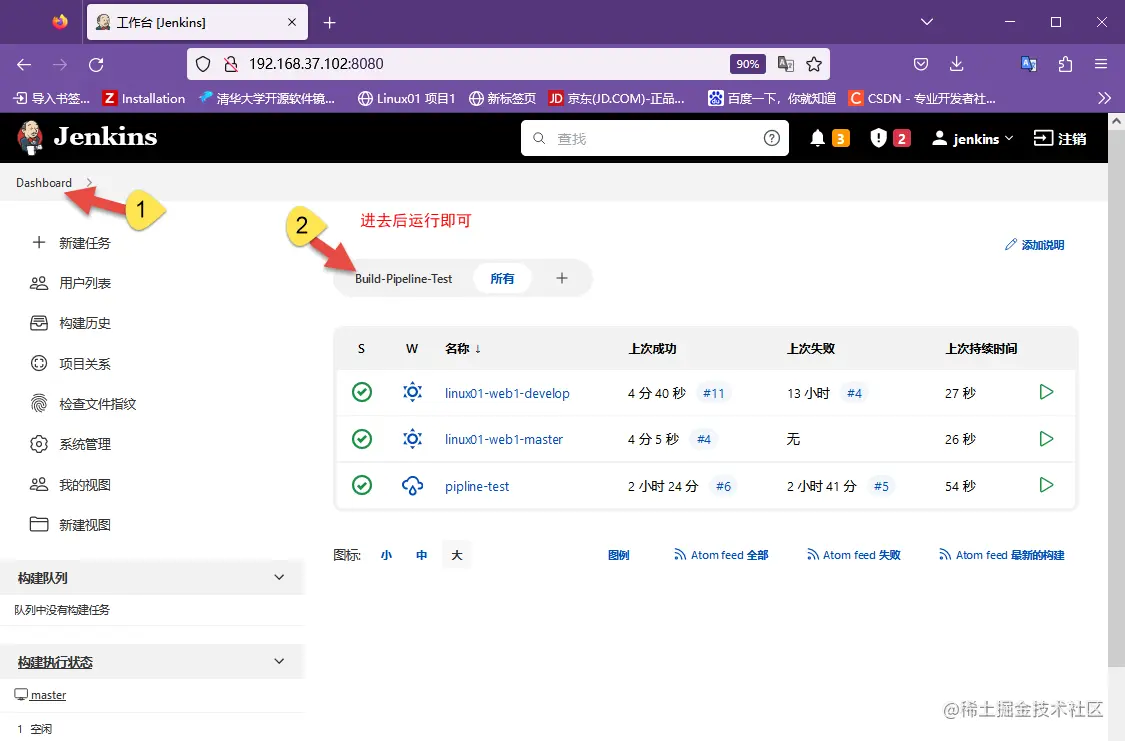This screenshot has height=741, width=1125.
Task: Open Atom feed 全部 link
Action: [721, 554]
